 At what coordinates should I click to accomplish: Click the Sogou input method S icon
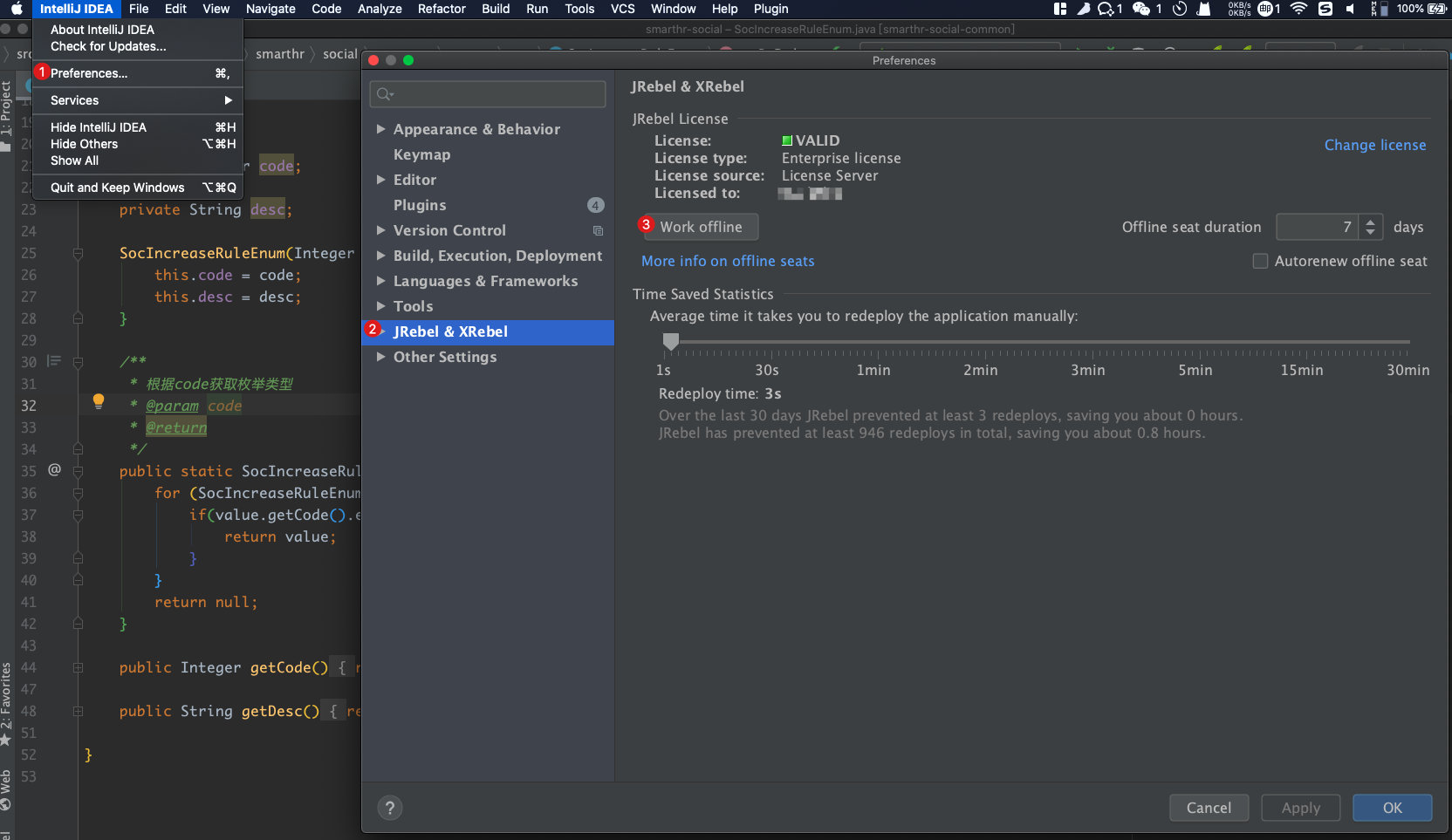coord(1325,9)
